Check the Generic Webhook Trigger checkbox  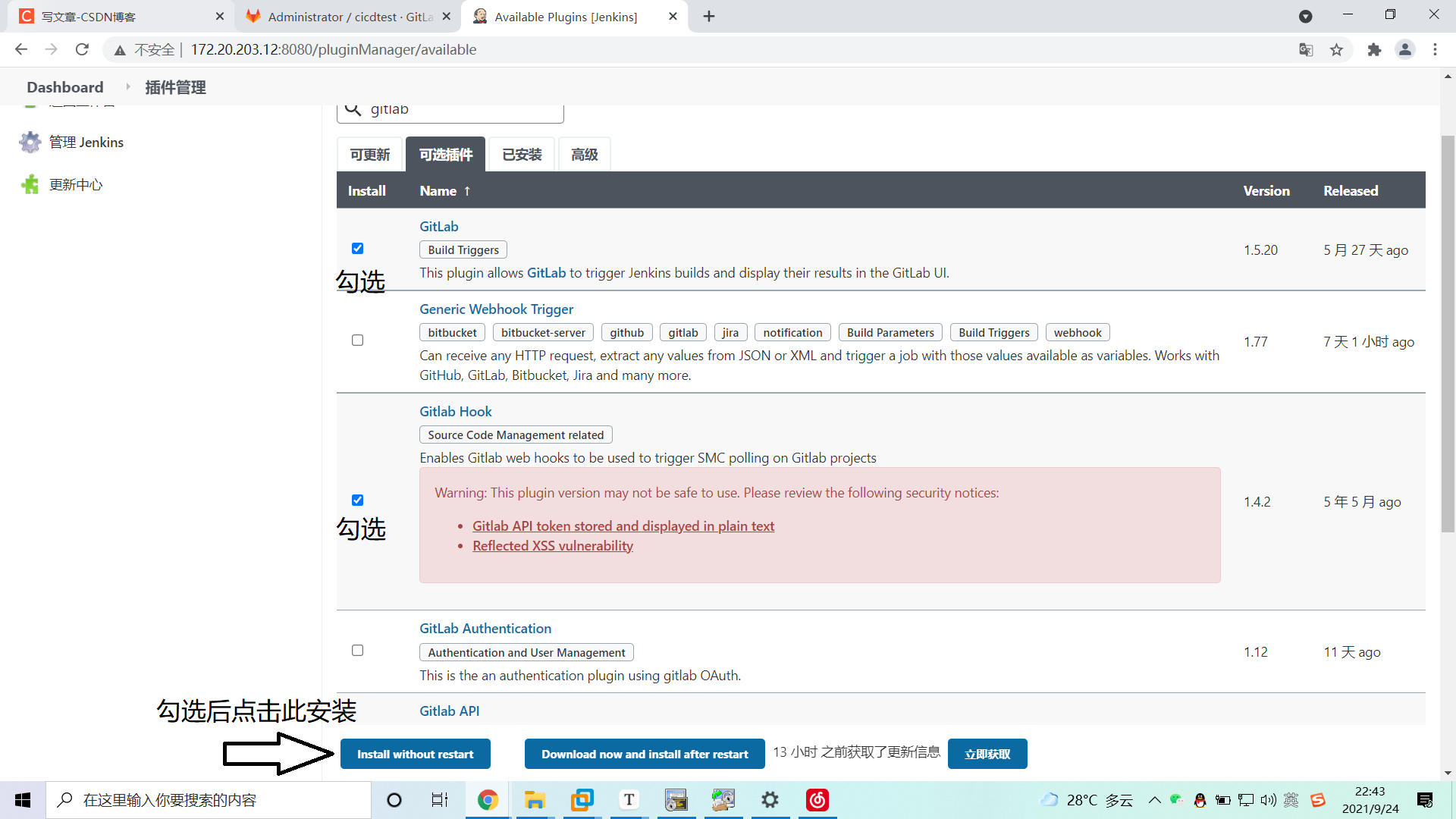pos(357,340)
